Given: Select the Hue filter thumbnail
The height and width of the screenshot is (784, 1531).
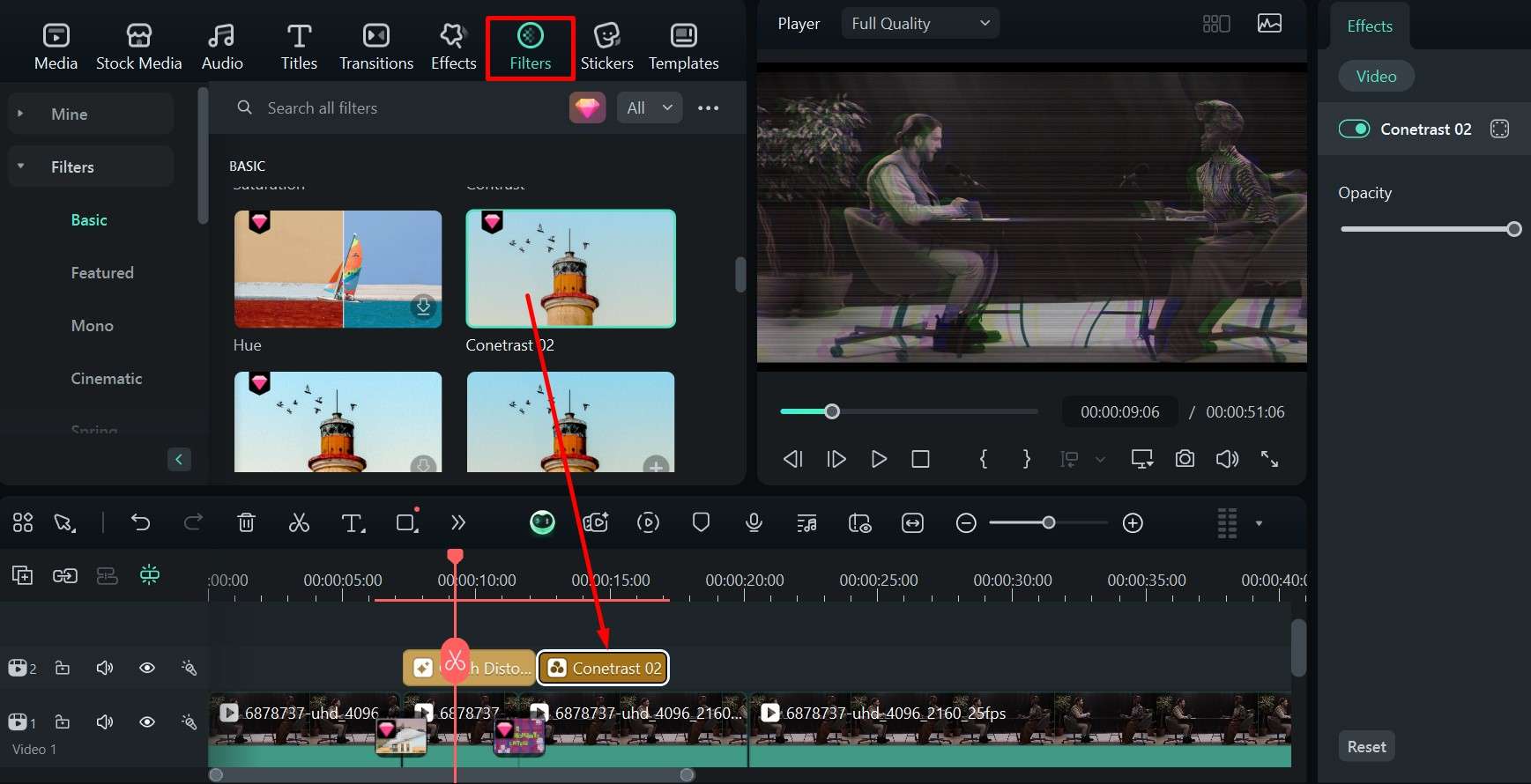Looking at the screenshot, I should 338,269.
